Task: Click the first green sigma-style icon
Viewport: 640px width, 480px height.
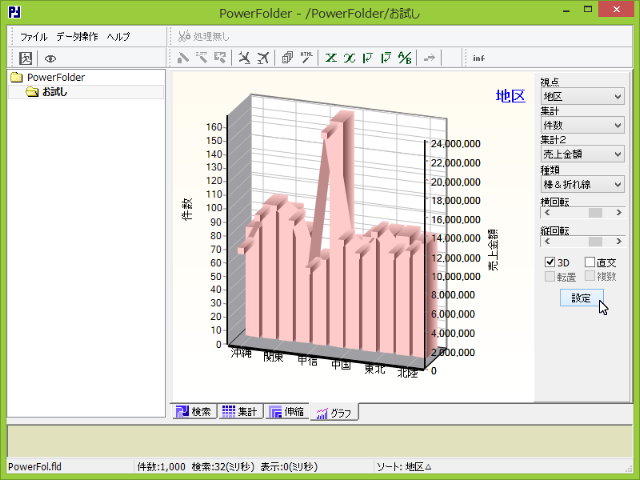Action: [331, 58]
